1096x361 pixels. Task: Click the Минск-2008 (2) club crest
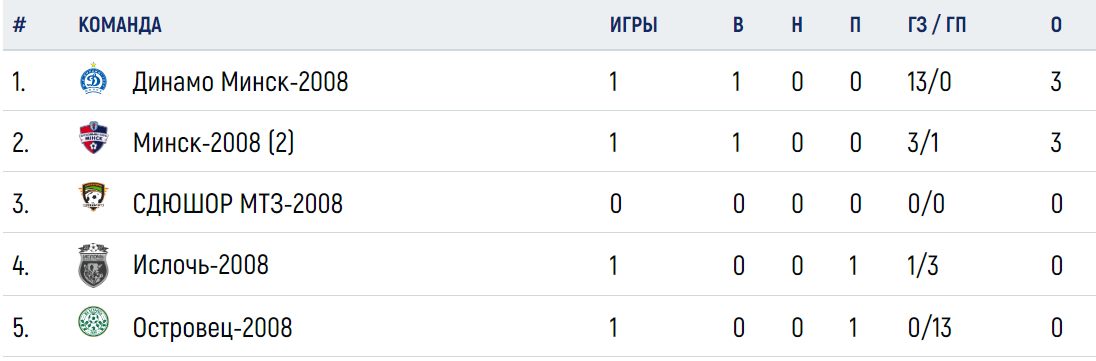point(93,139)
